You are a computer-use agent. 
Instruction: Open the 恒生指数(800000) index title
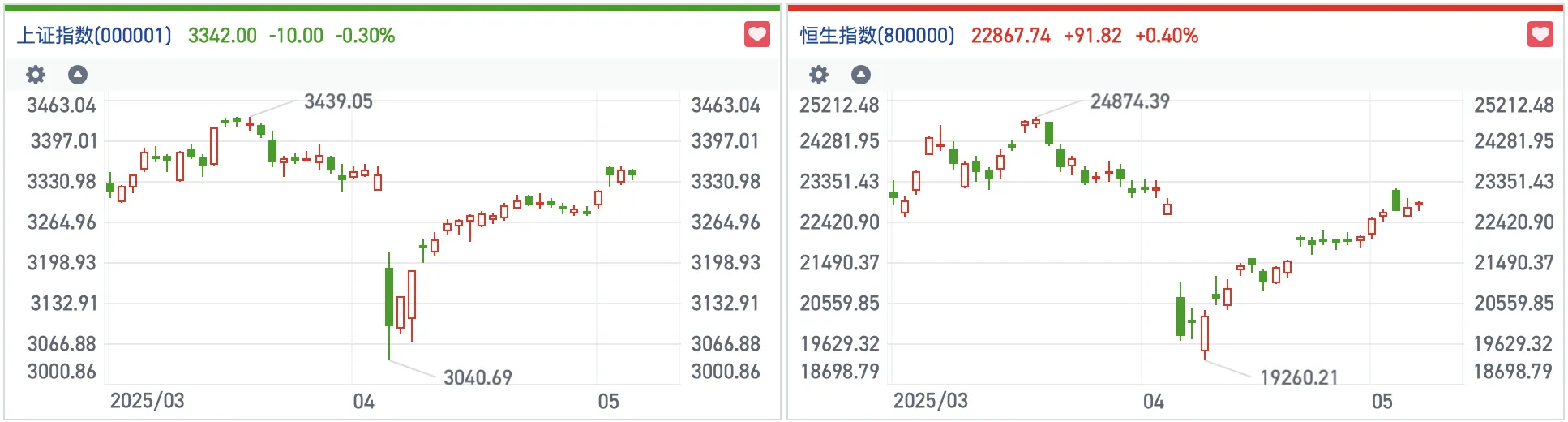pos(877,36)
